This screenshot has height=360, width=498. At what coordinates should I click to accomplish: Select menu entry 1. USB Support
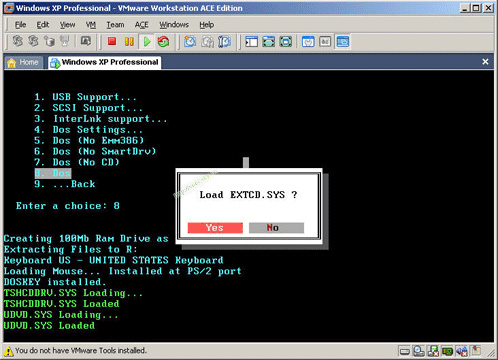click(x=85, y=97)
